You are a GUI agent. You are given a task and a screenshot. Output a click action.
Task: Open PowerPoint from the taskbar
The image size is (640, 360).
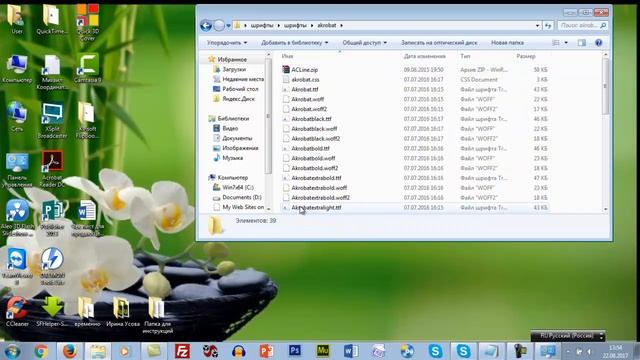[x=267, y=351]
